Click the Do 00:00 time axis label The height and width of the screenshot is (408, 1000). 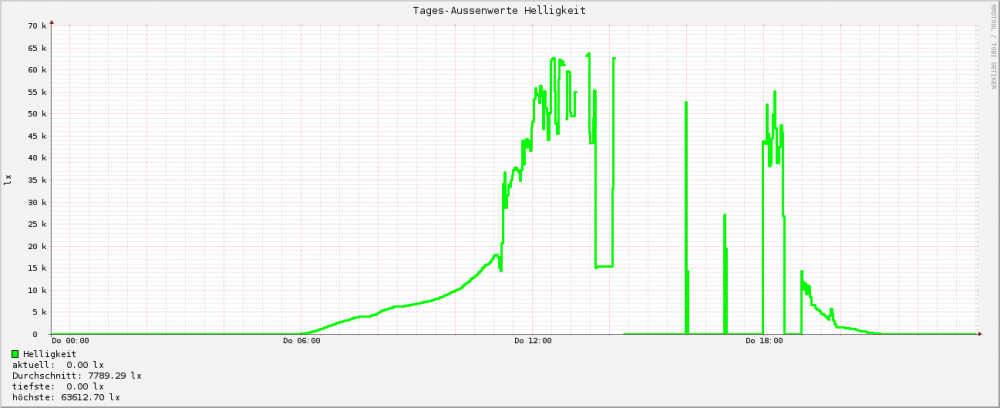pyautogui.click(x=70, y=342)
